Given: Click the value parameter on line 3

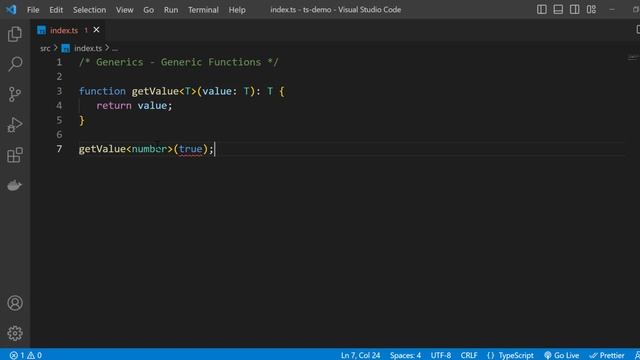Looking at the screenshot, I should pos(217,91).
